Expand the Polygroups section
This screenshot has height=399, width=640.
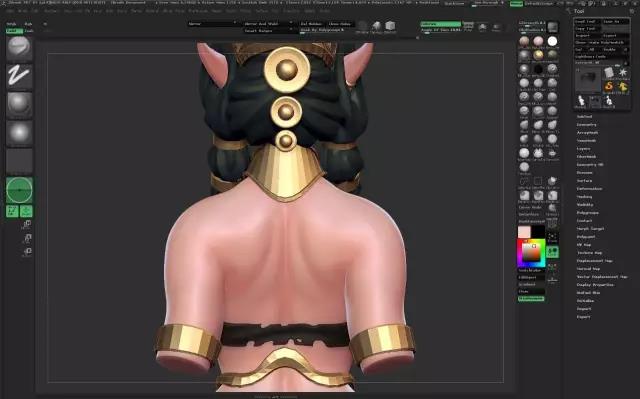click(x=588, y=213)
